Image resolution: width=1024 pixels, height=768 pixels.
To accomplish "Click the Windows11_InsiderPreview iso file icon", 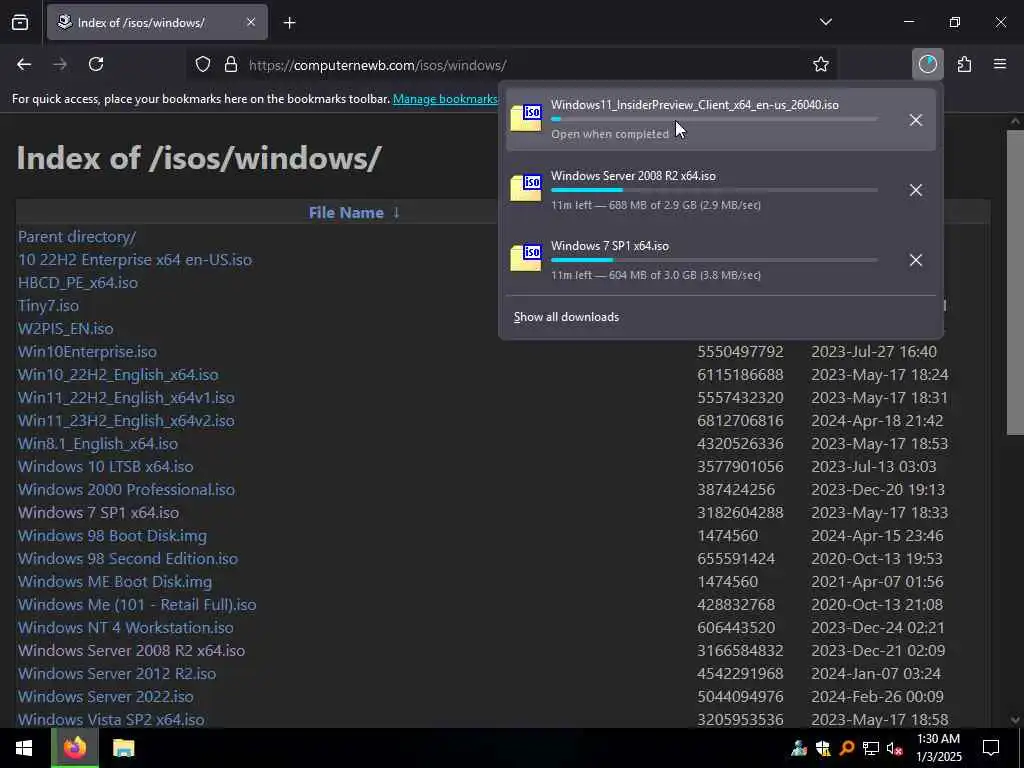I will pos(526,118).
